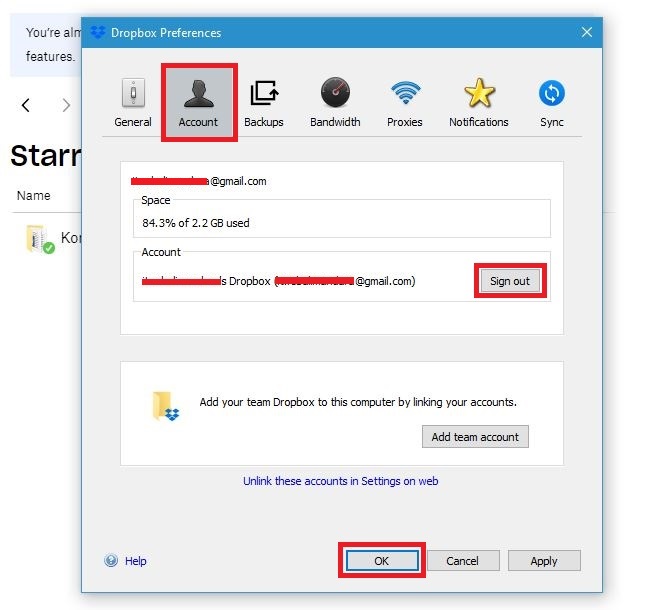The height and width of the screenshot is (610, 658).
Task: Go forward in the background Dropbox window
Action: [66, 105]
